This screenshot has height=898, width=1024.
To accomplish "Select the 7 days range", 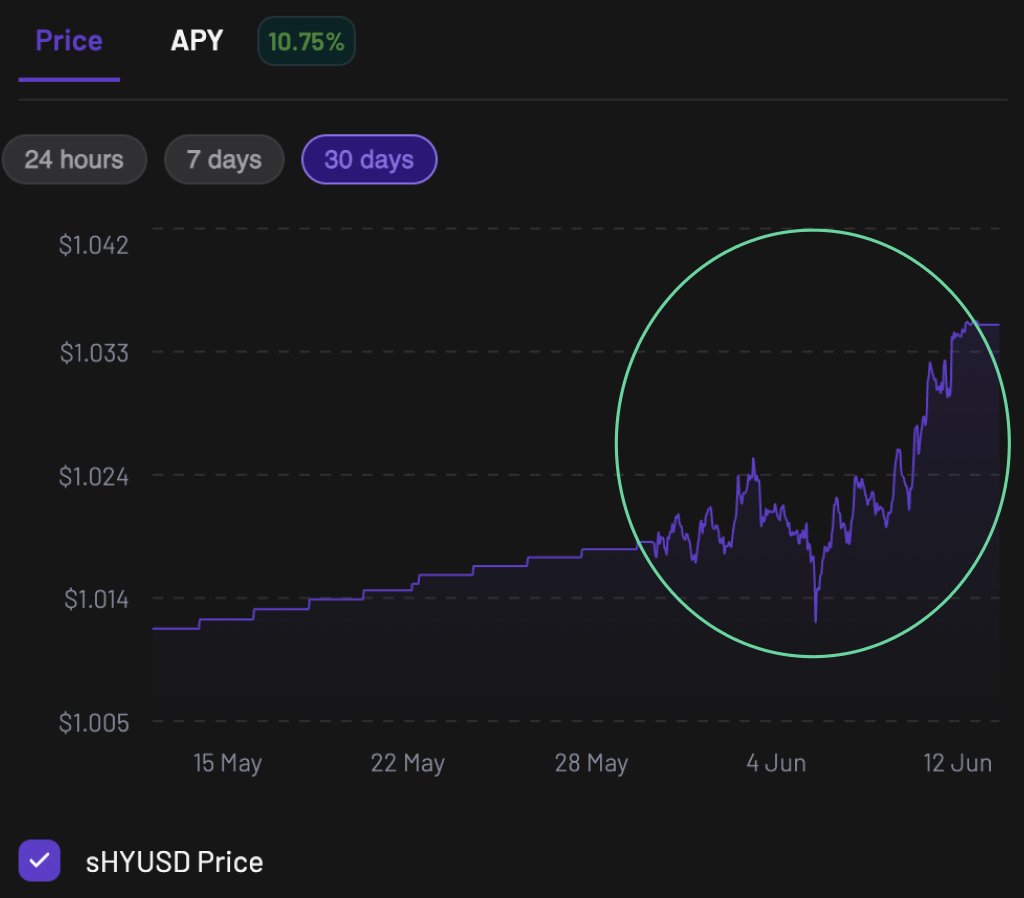I will (224, 159).
